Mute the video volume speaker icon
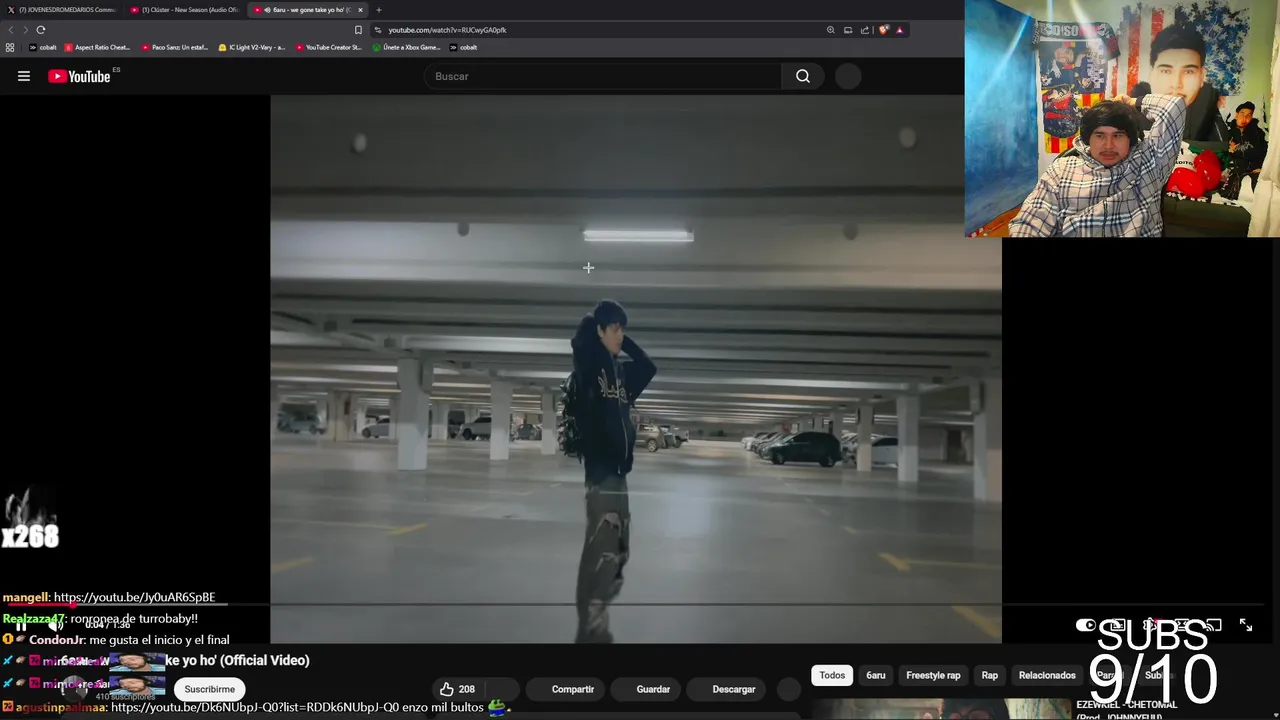The width and height of the screenshot is (1280, 720). [55, 625]
